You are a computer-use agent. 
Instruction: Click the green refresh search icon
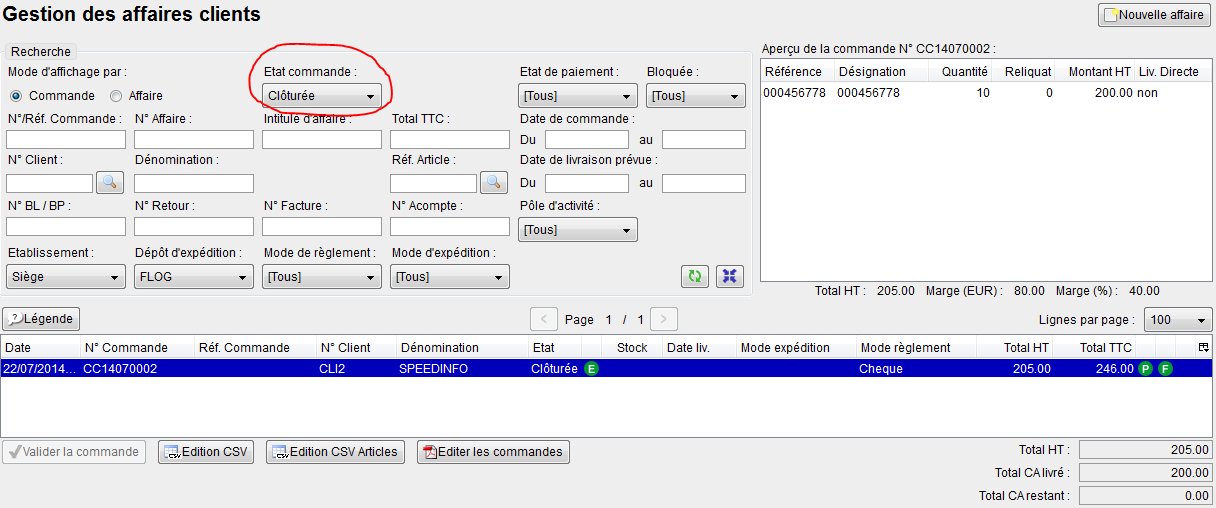click(x=695, y=276)
